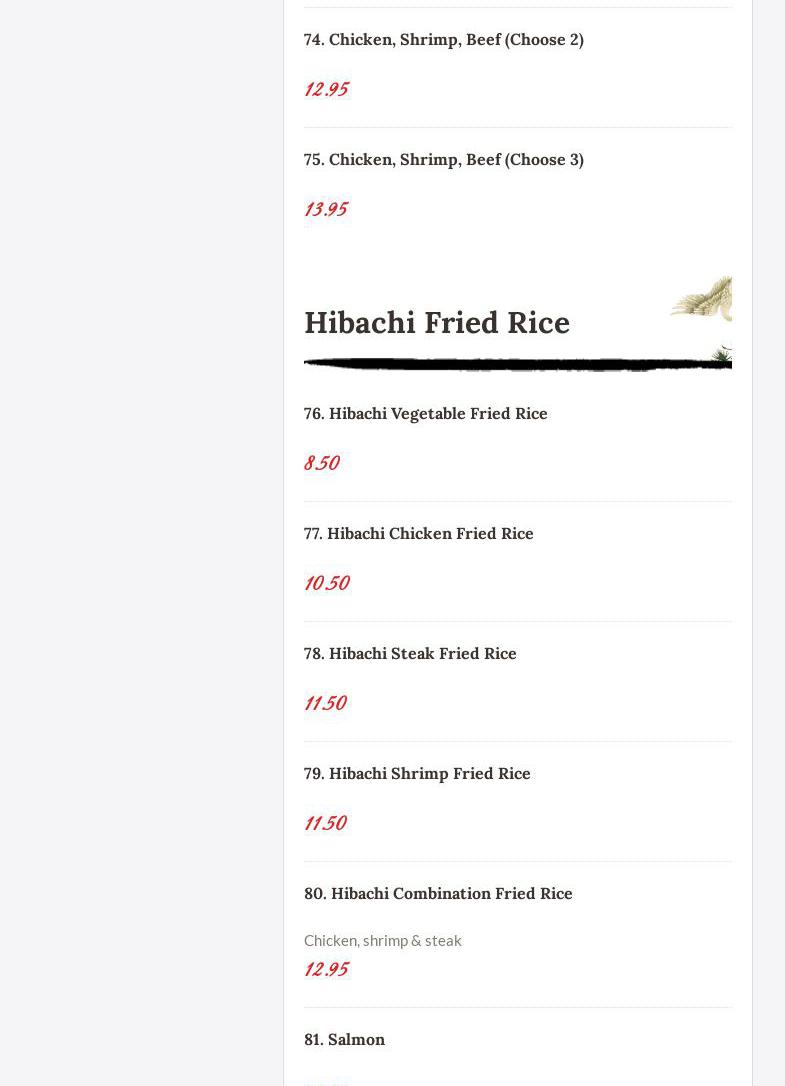Image resolution: width=785 pixels, height=1086 pixels.
Task: Open 78. Hibachi Steak Fried Rice
Action: (x=410, y=653)
